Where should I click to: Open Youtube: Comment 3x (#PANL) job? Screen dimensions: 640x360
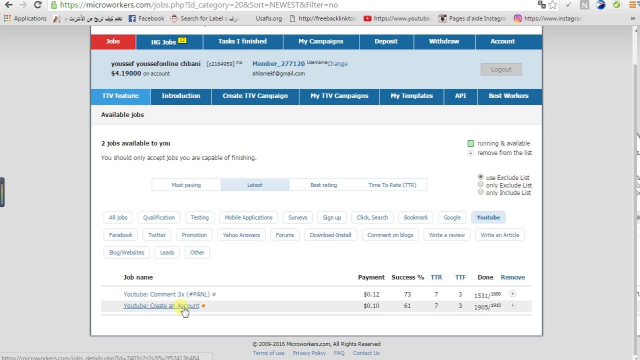click(x=167, y=294)
